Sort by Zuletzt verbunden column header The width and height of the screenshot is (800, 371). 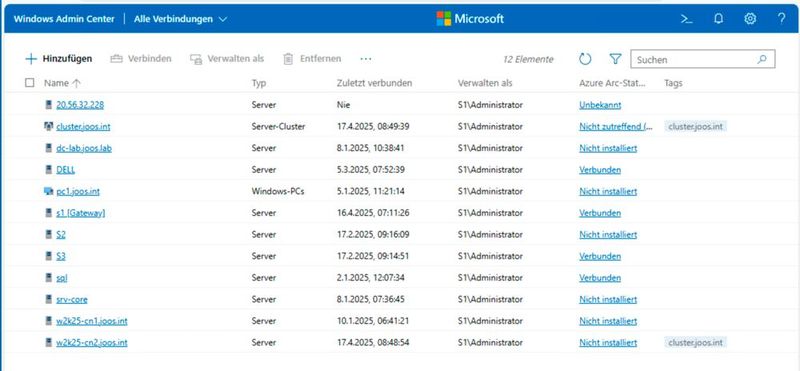pos(374,83)
